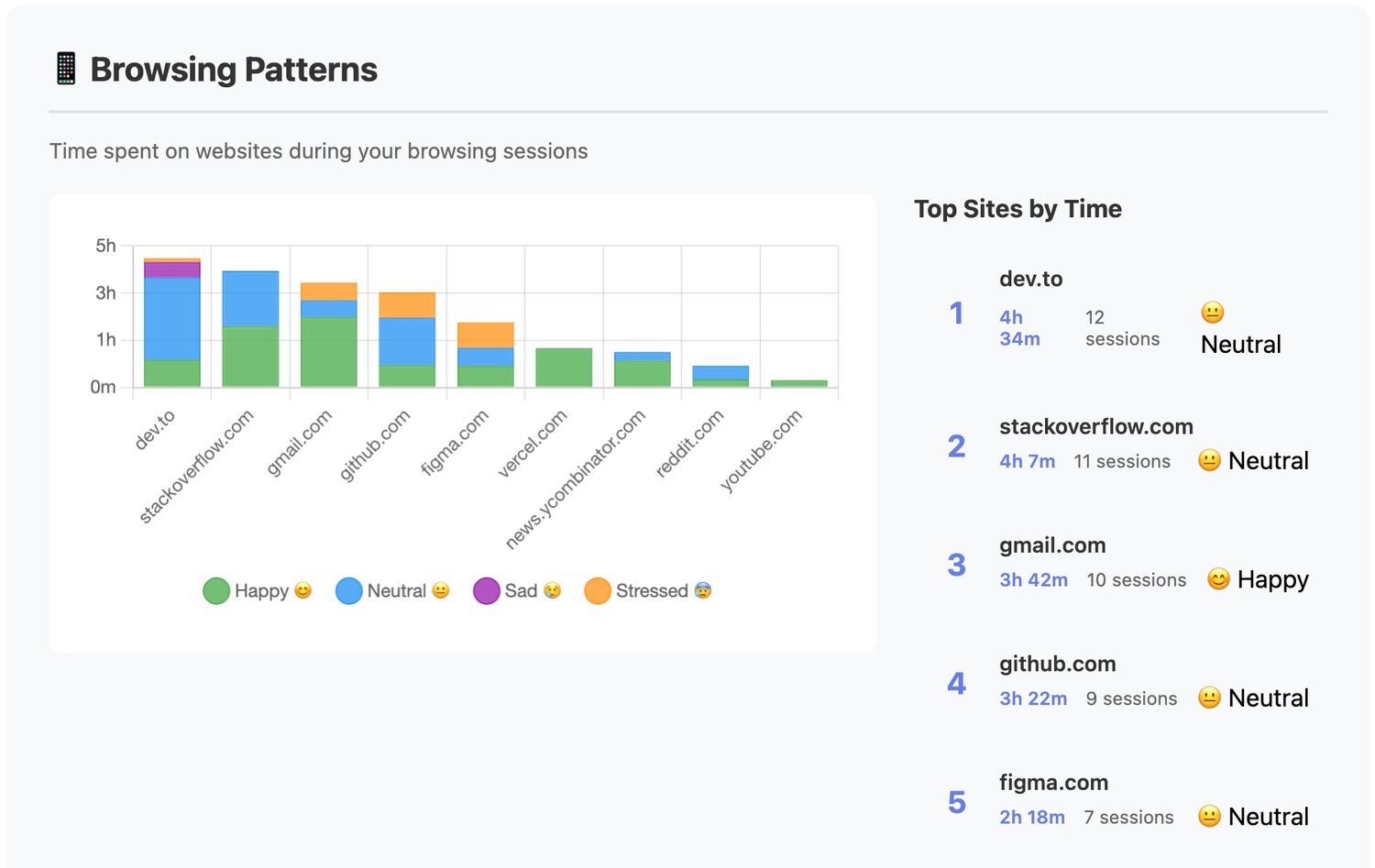Click the 3h 42m time for gmail.com
The image size is (1375, 868).
[1033, 580]
